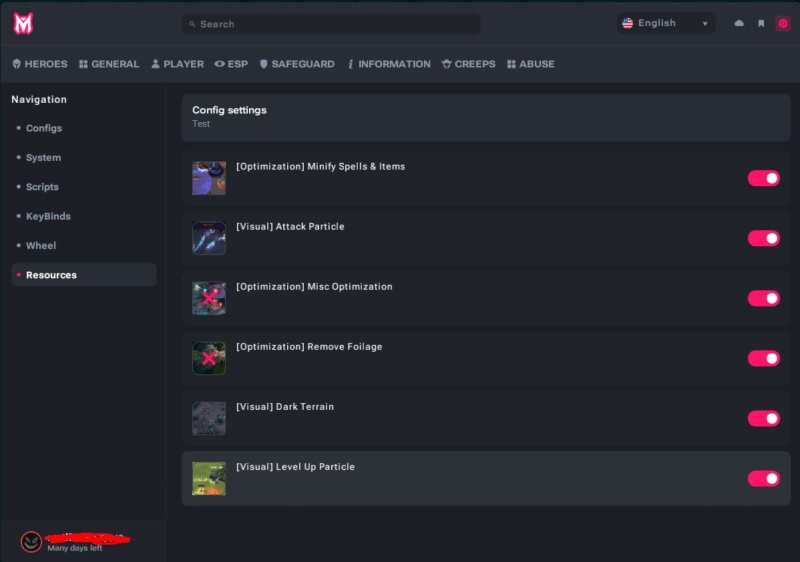Click the Level Up Particle thumbnail
800x562 pixels.
click(209, 478)
